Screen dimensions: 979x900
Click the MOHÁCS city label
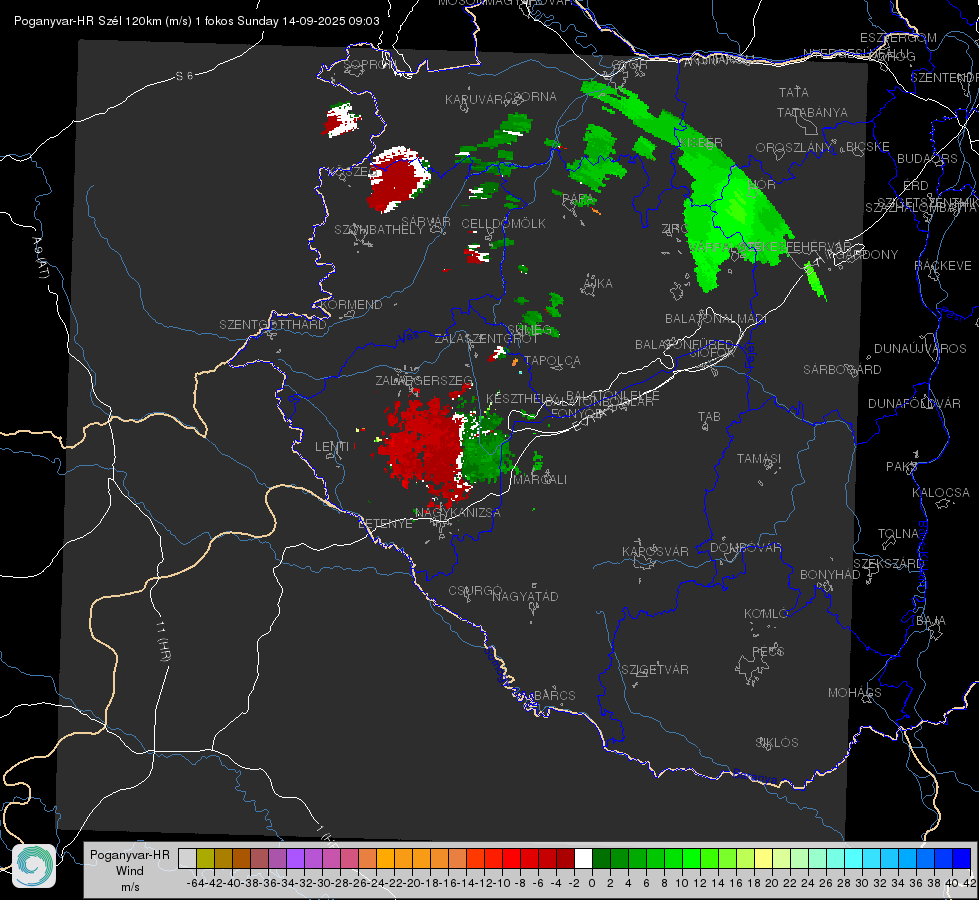click(855, 693)
